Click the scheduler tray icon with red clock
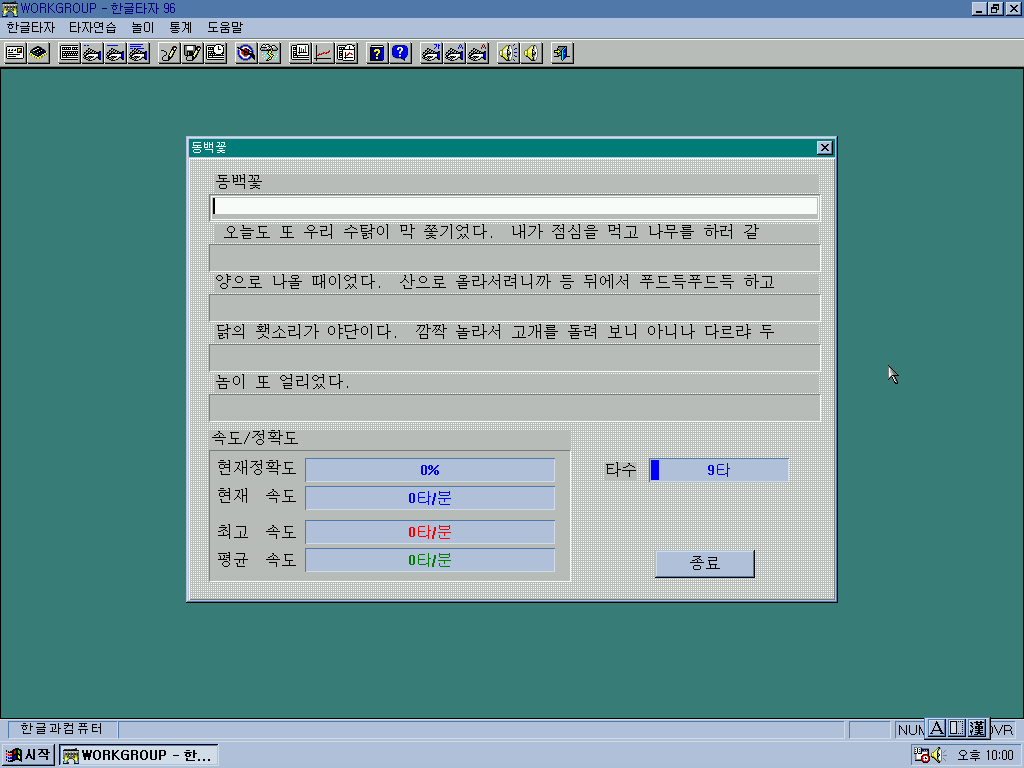The width and height of the screenshot is (1024, 768). (x=921, y=755)
